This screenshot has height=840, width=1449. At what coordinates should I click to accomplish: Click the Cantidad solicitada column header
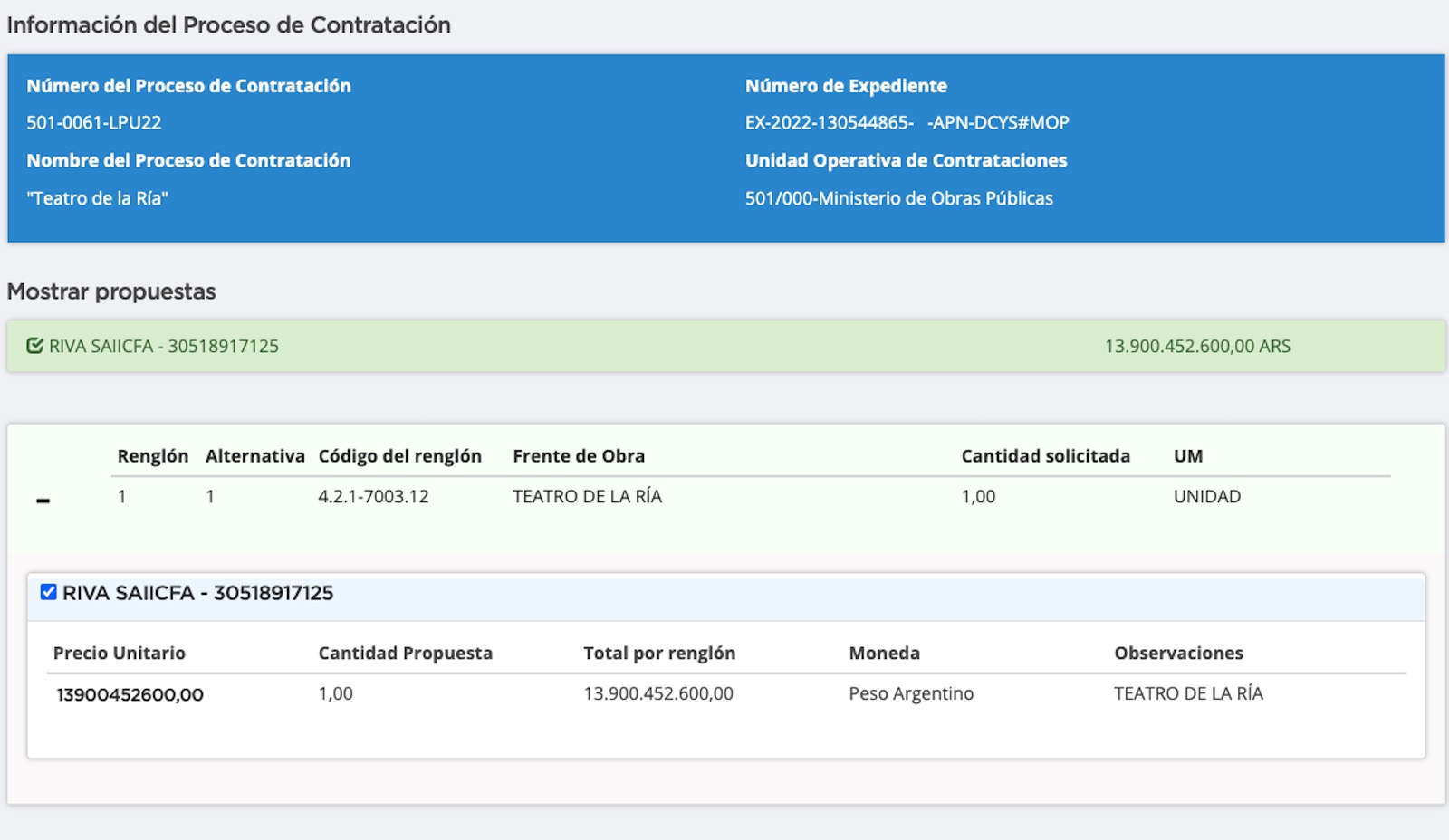coord(1045,456)
